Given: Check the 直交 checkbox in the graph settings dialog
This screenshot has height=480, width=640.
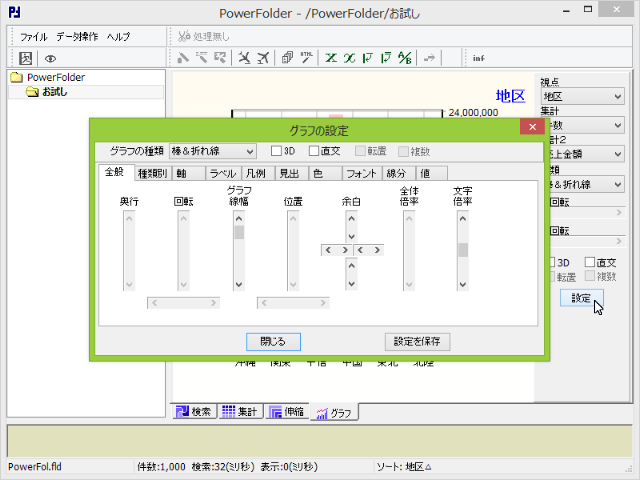Looking at the screenshot, I should pos(314,151).
